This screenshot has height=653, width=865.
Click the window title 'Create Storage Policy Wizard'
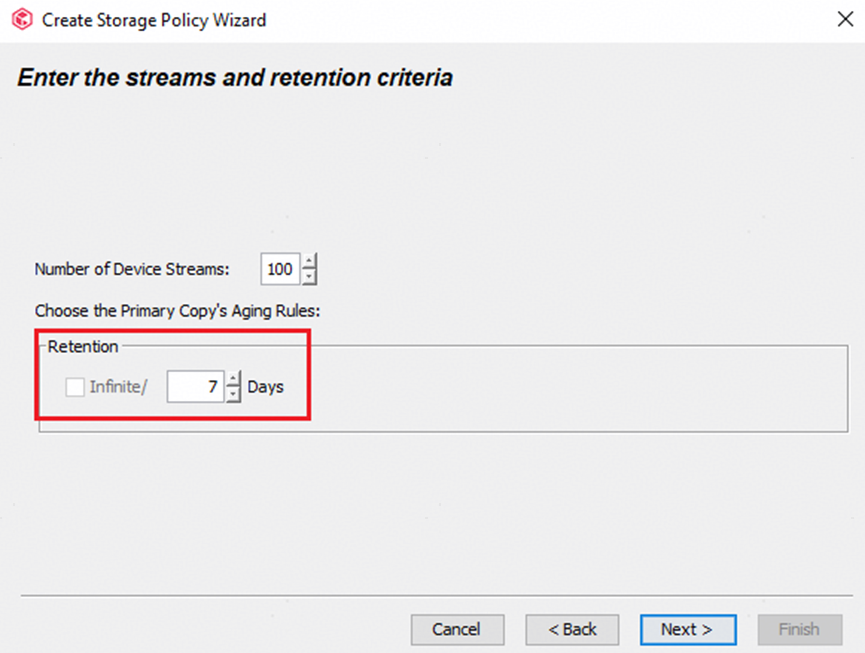(x=154, y=19)
